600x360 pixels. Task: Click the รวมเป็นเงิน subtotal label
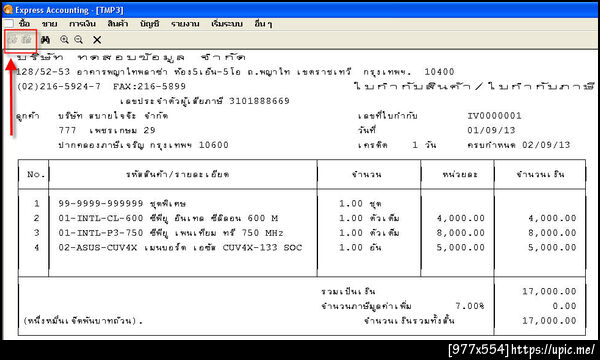coord(348,292)
